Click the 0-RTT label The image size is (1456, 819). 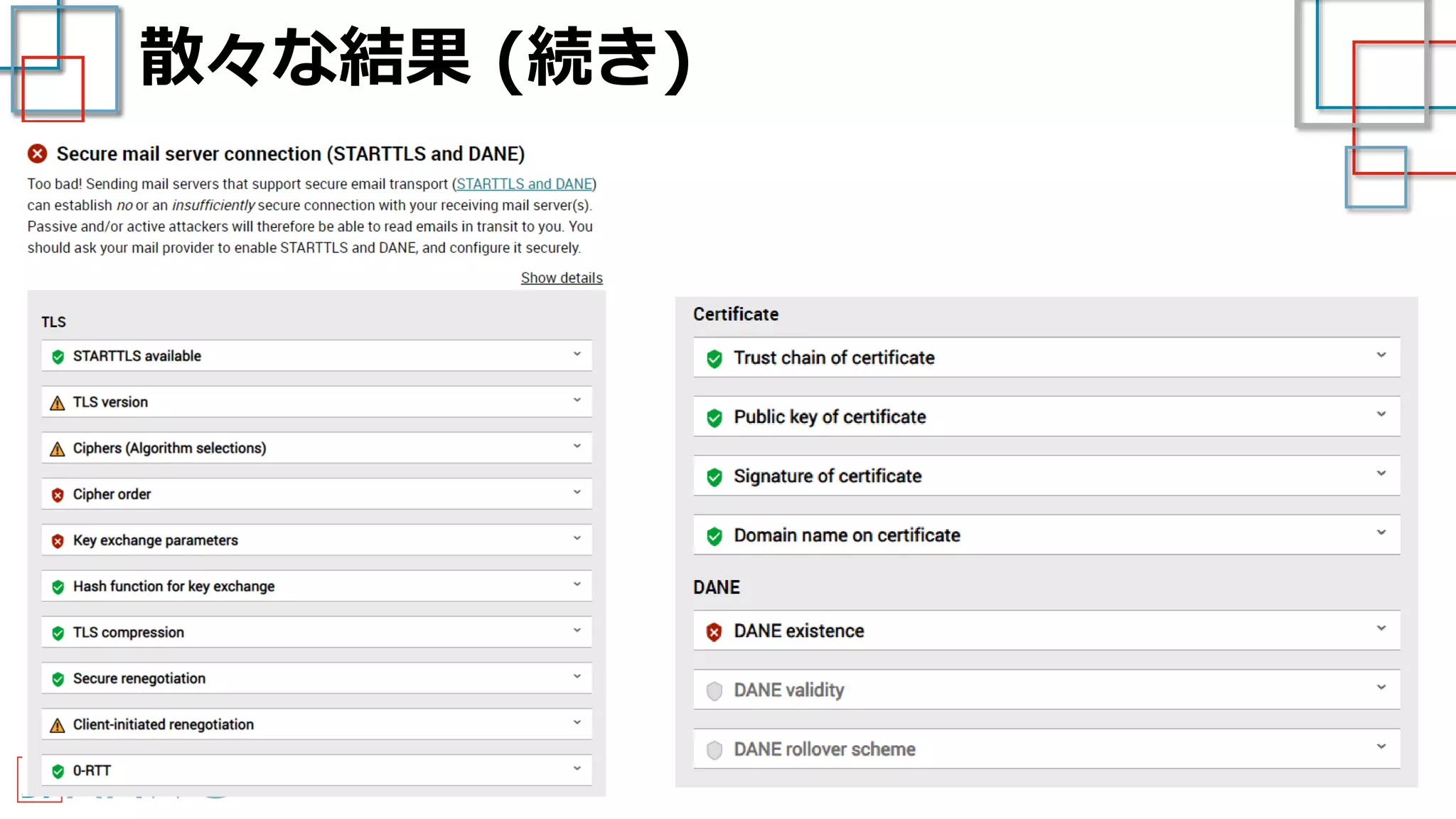(x=92, y=771)
